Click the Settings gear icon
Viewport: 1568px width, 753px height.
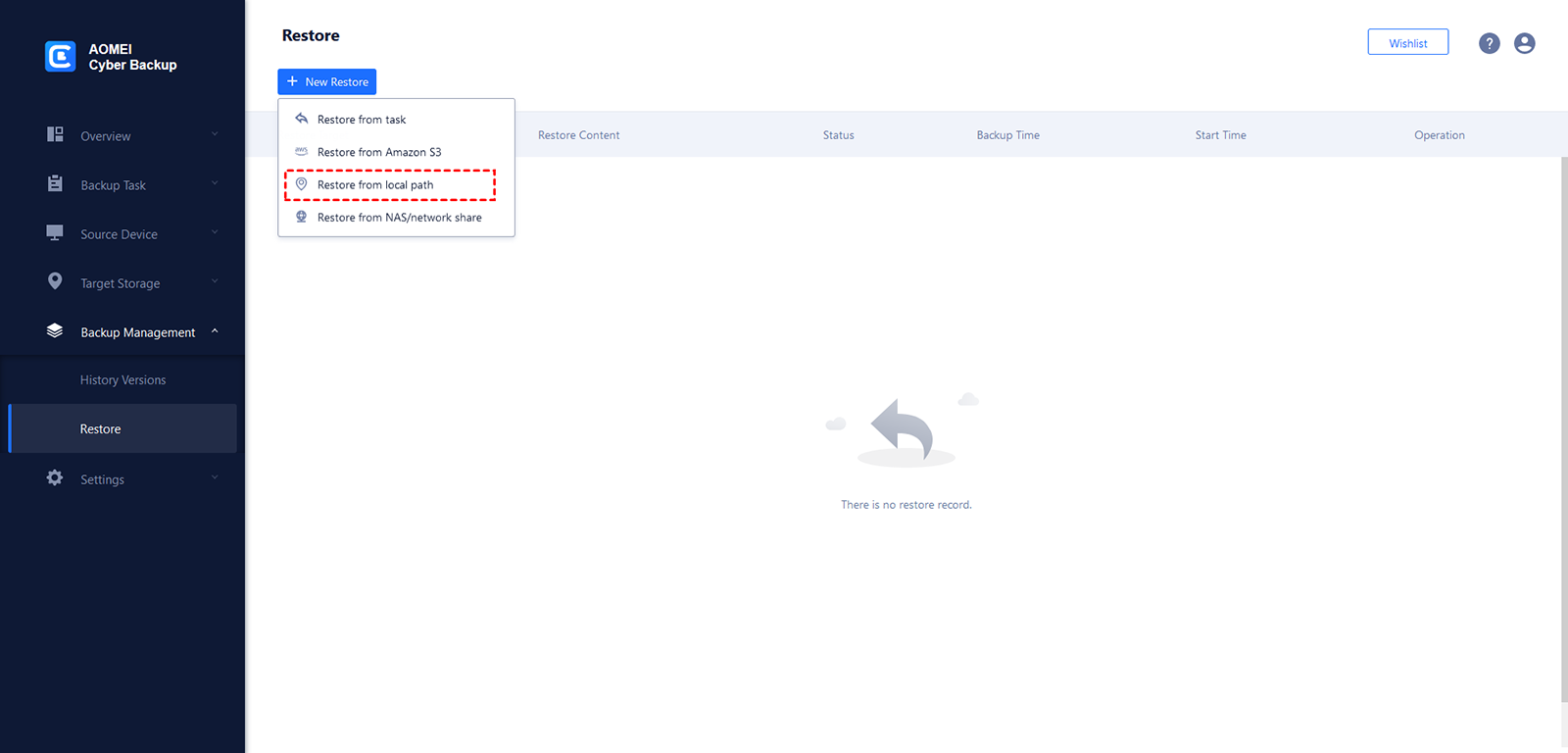pos(55,477)
